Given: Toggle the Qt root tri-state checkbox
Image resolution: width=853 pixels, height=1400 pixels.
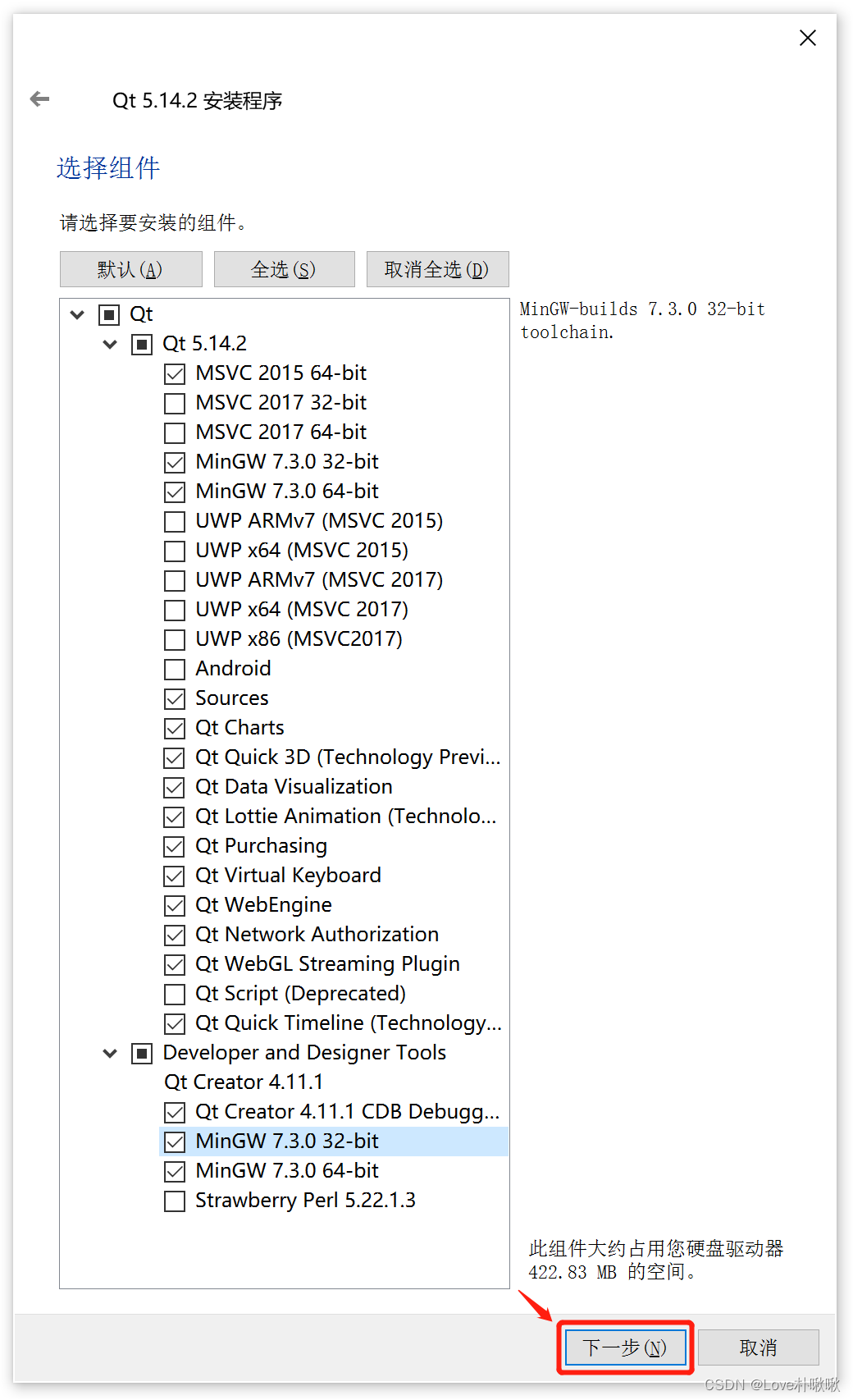Looking at the screenshot, I should [109, 314].
